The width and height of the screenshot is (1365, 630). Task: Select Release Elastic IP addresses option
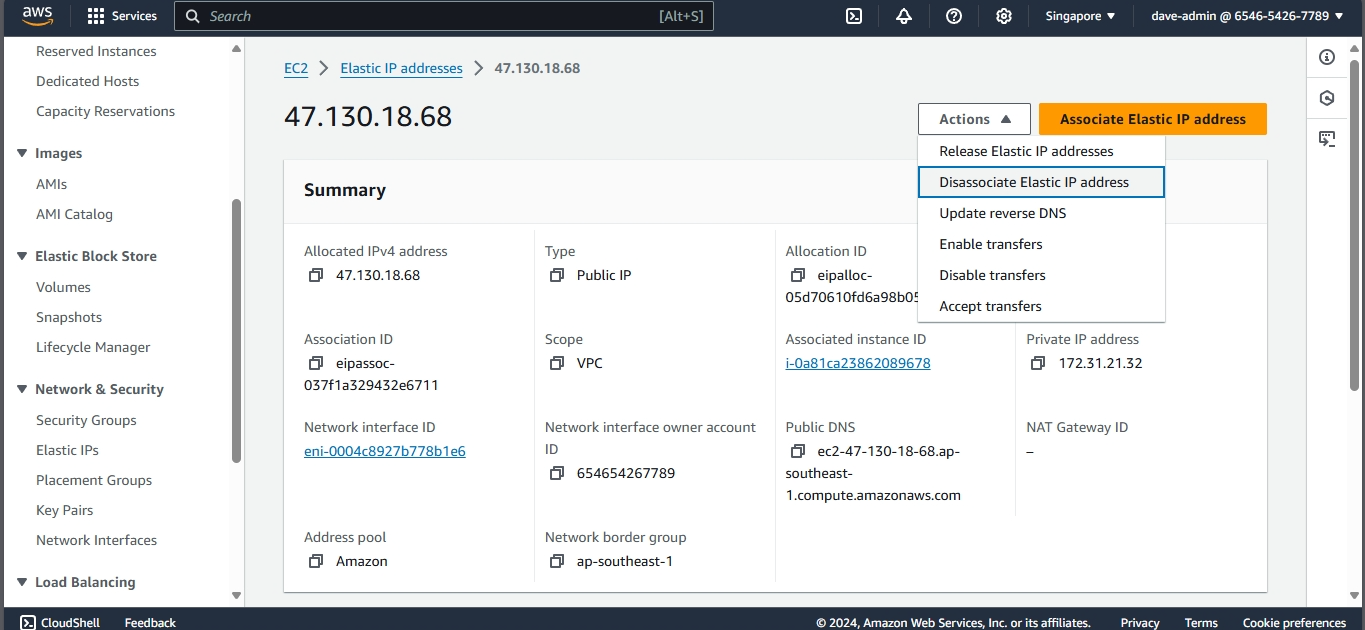(x=1026, y=151)
